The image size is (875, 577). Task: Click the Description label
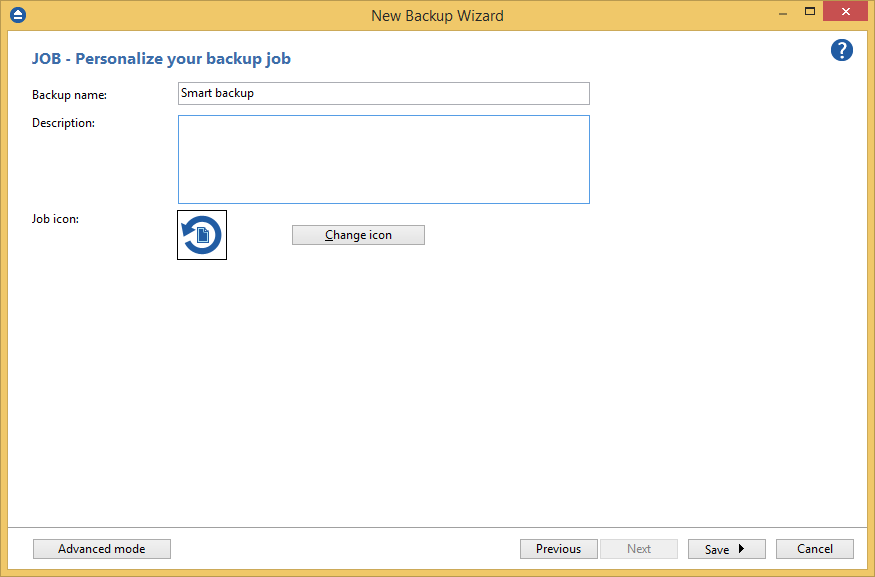pos(63,122)
